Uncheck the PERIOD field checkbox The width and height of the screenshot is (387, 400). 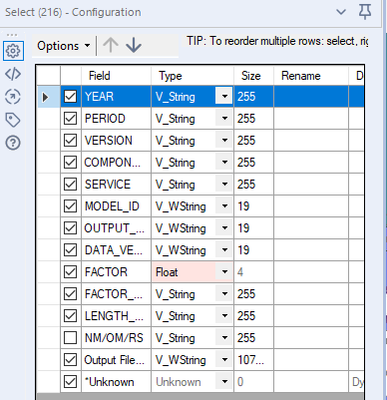coord(70,119)
